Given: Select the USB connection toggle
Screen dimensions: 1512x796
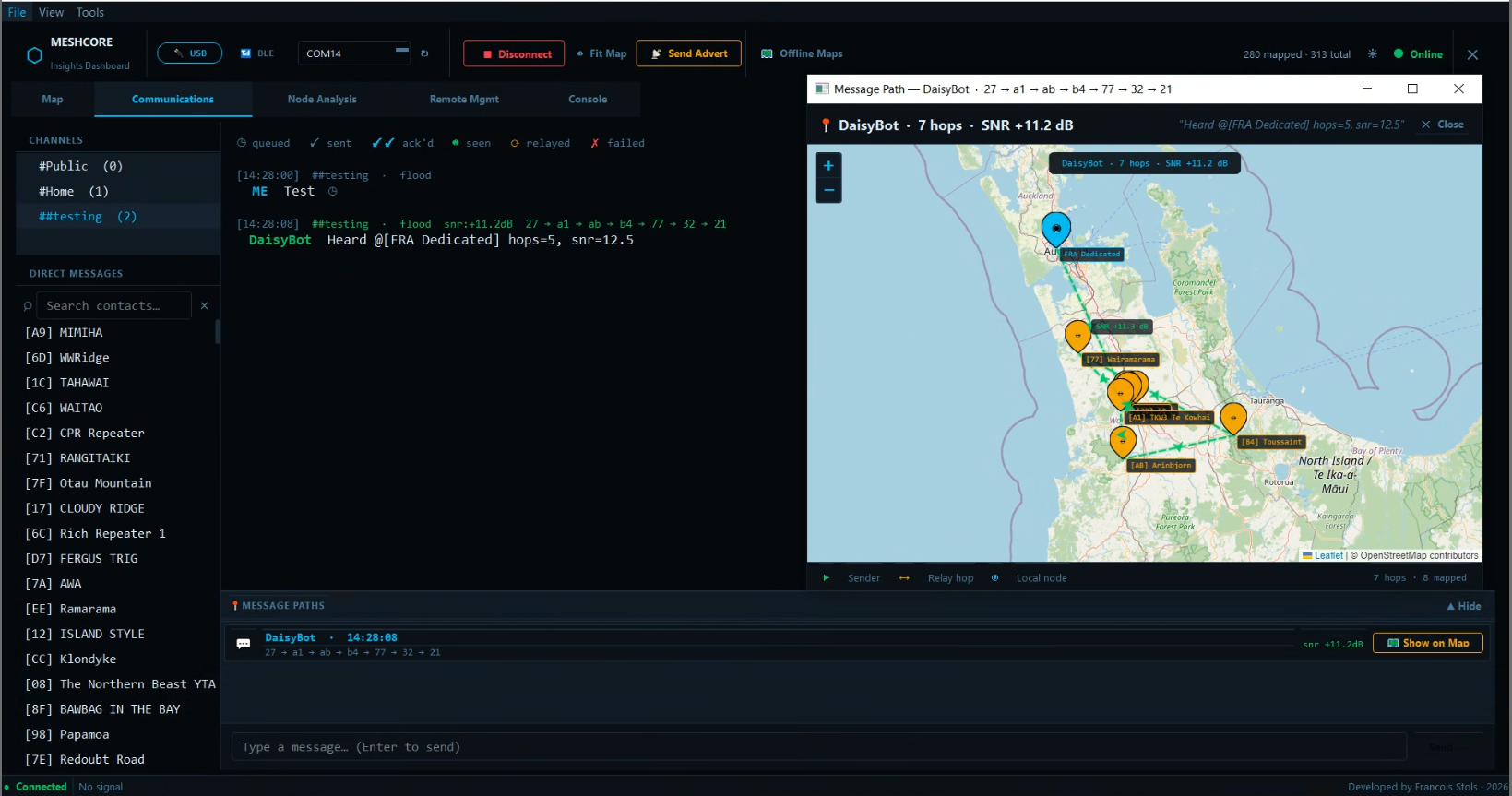Looking at the screenshot, I should pos(189,53).
